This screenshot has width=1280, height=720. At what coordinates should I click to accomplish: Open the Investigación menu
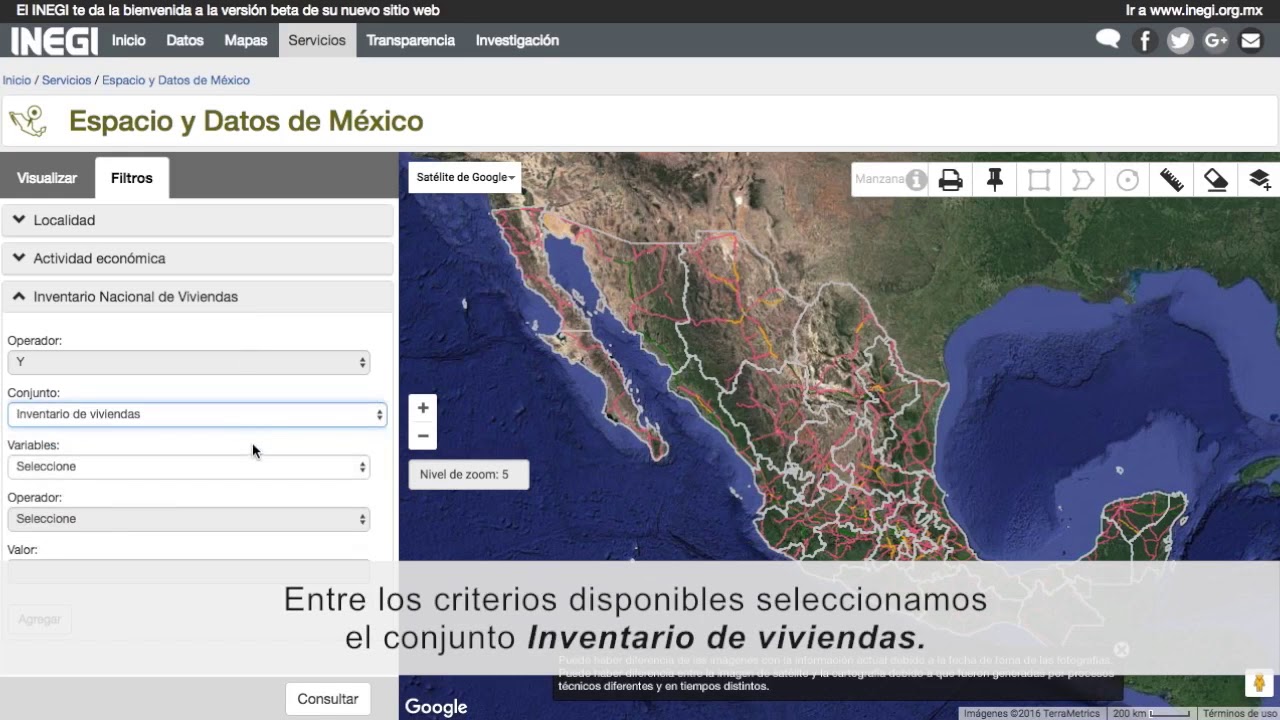coord(517,41)
